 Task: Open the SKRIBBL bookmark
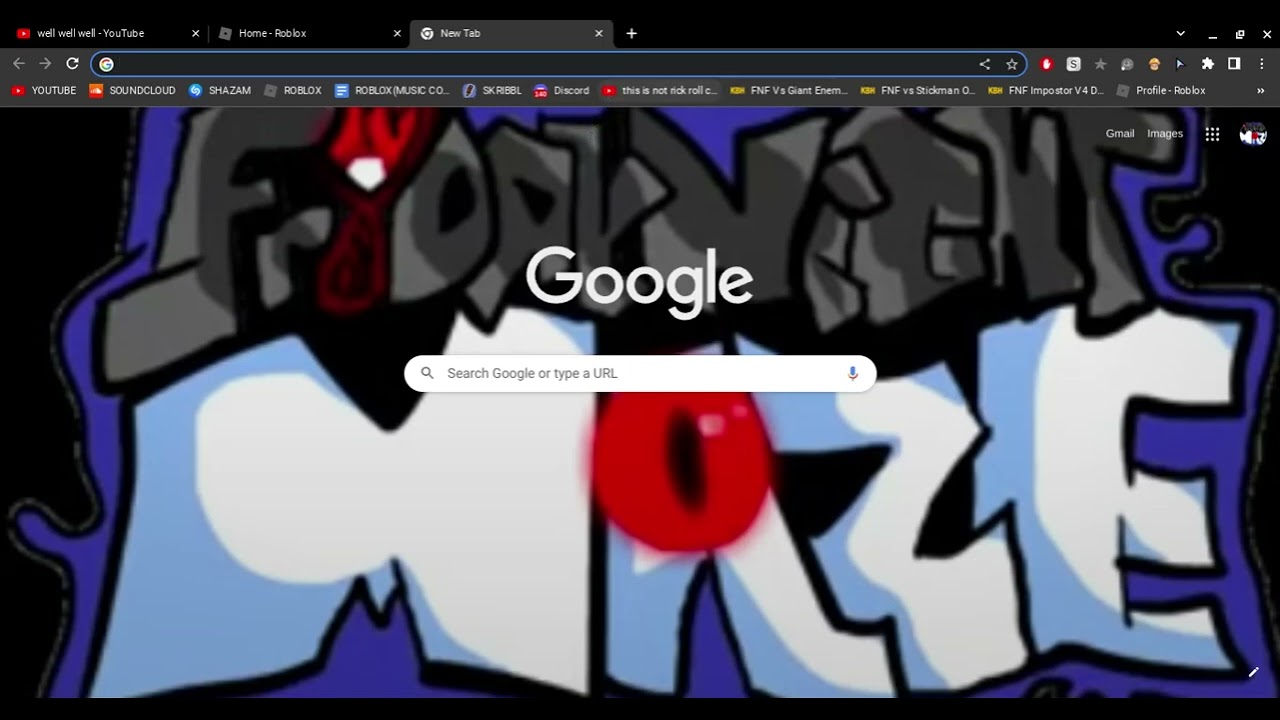click(x=492, y=90)
